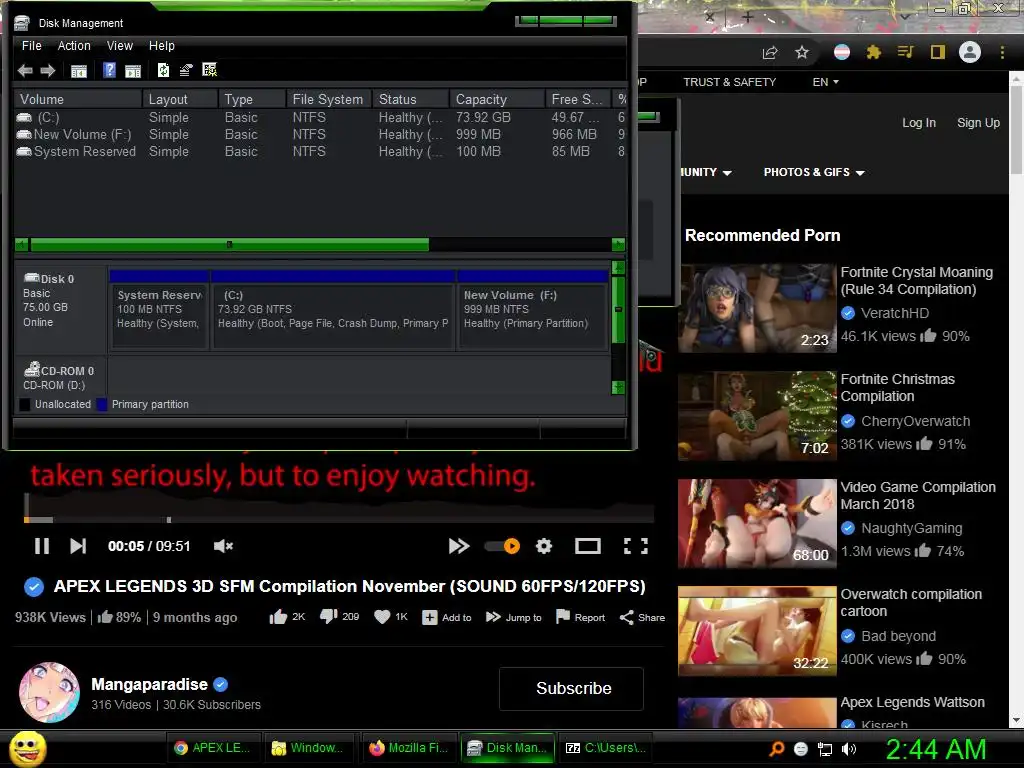
Task: Skip to next video in player
Action: (78, 546)
